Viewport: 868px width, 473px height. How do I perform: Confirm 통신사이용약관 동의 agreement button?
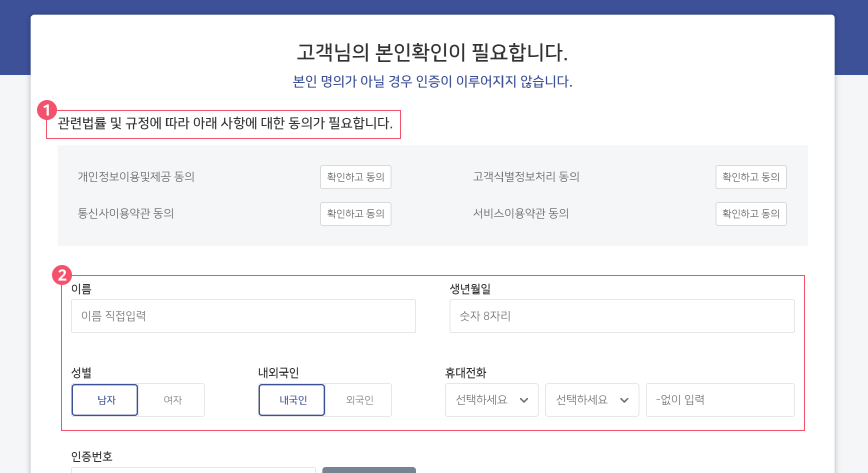(355, 214)
